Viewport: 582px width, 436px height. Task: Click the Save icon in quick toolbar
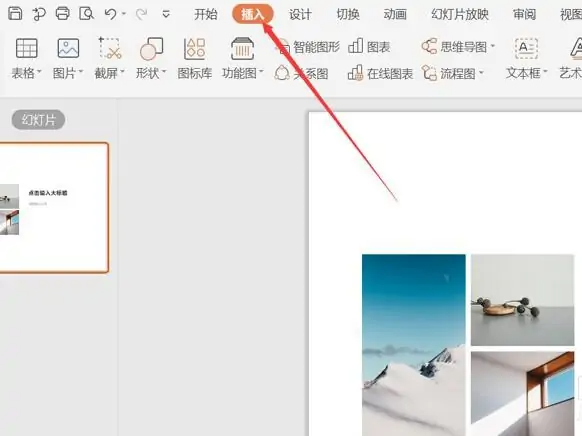15,14
